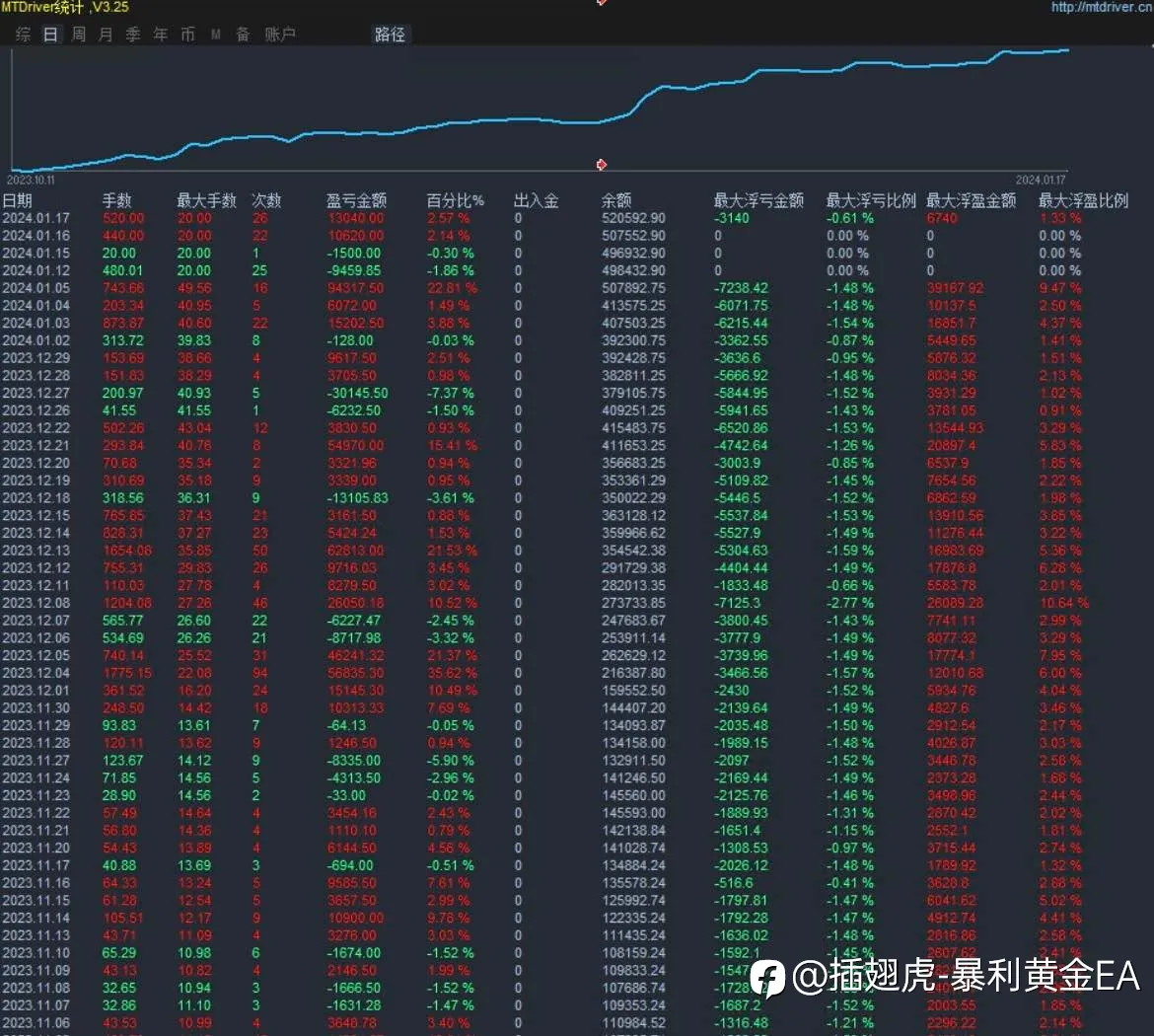Image resolution: width=1154 pixels, height=1036 pixels.
Task: Click the red arrow marker on the chart baseline
Action: pyautogui.click(x=602, y=164)
